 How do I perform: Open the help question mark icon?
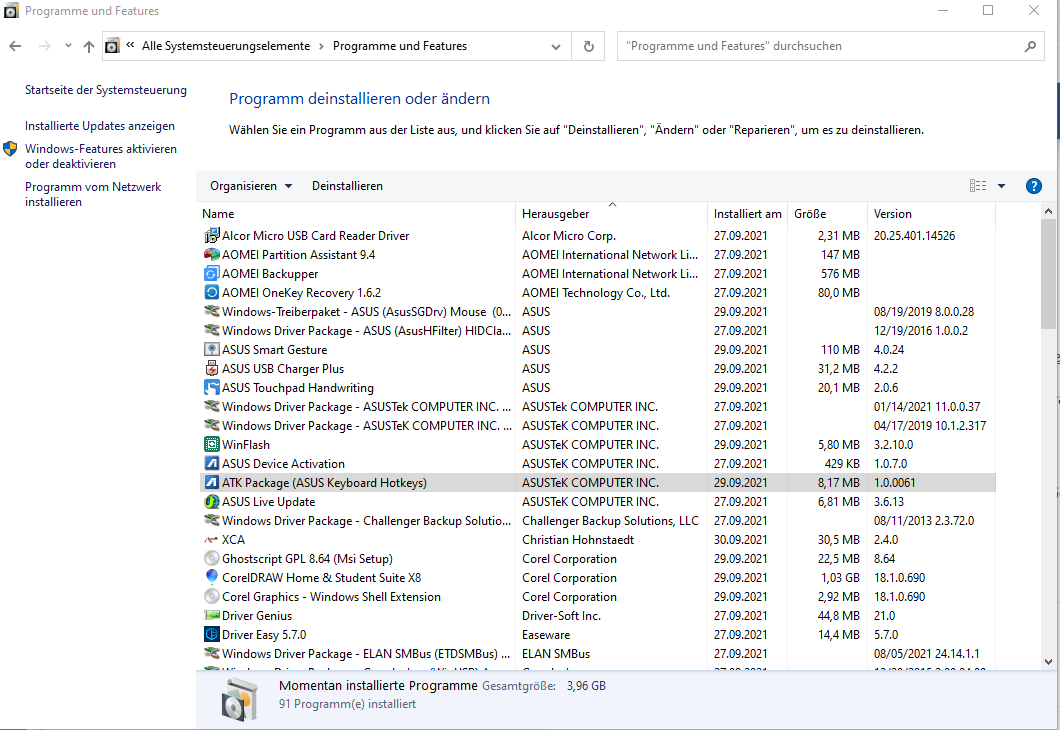tap(1034, 186)
